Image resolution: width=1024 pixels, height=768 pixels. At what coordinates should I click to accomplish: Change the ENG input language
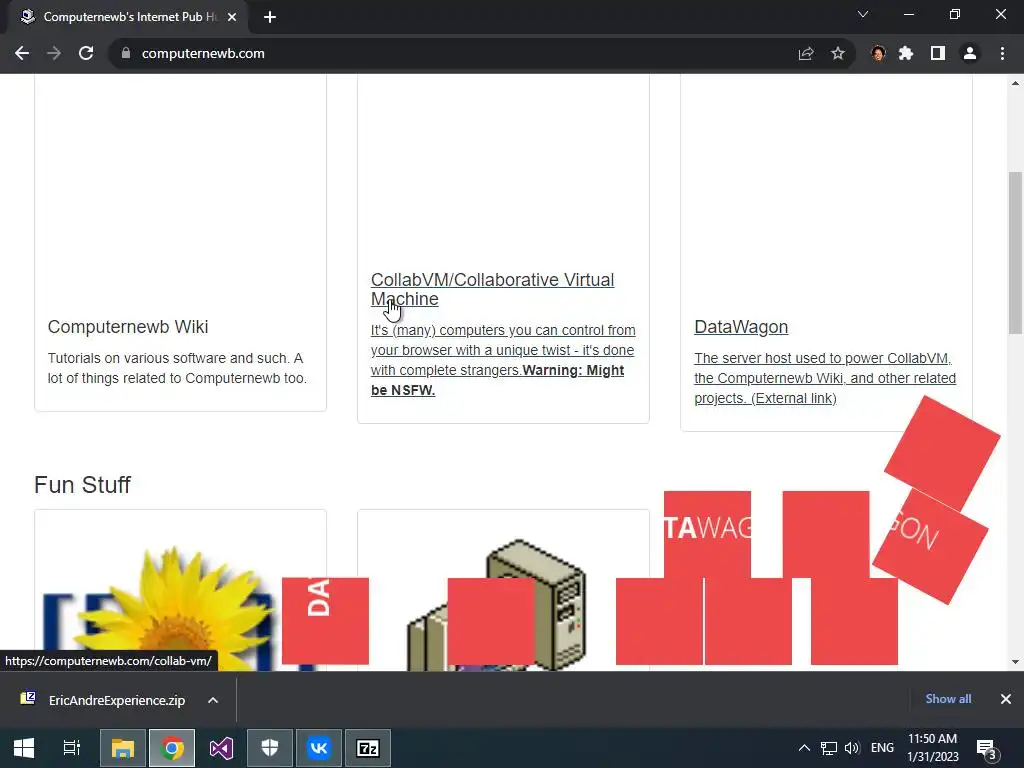[x=882, y=748]
